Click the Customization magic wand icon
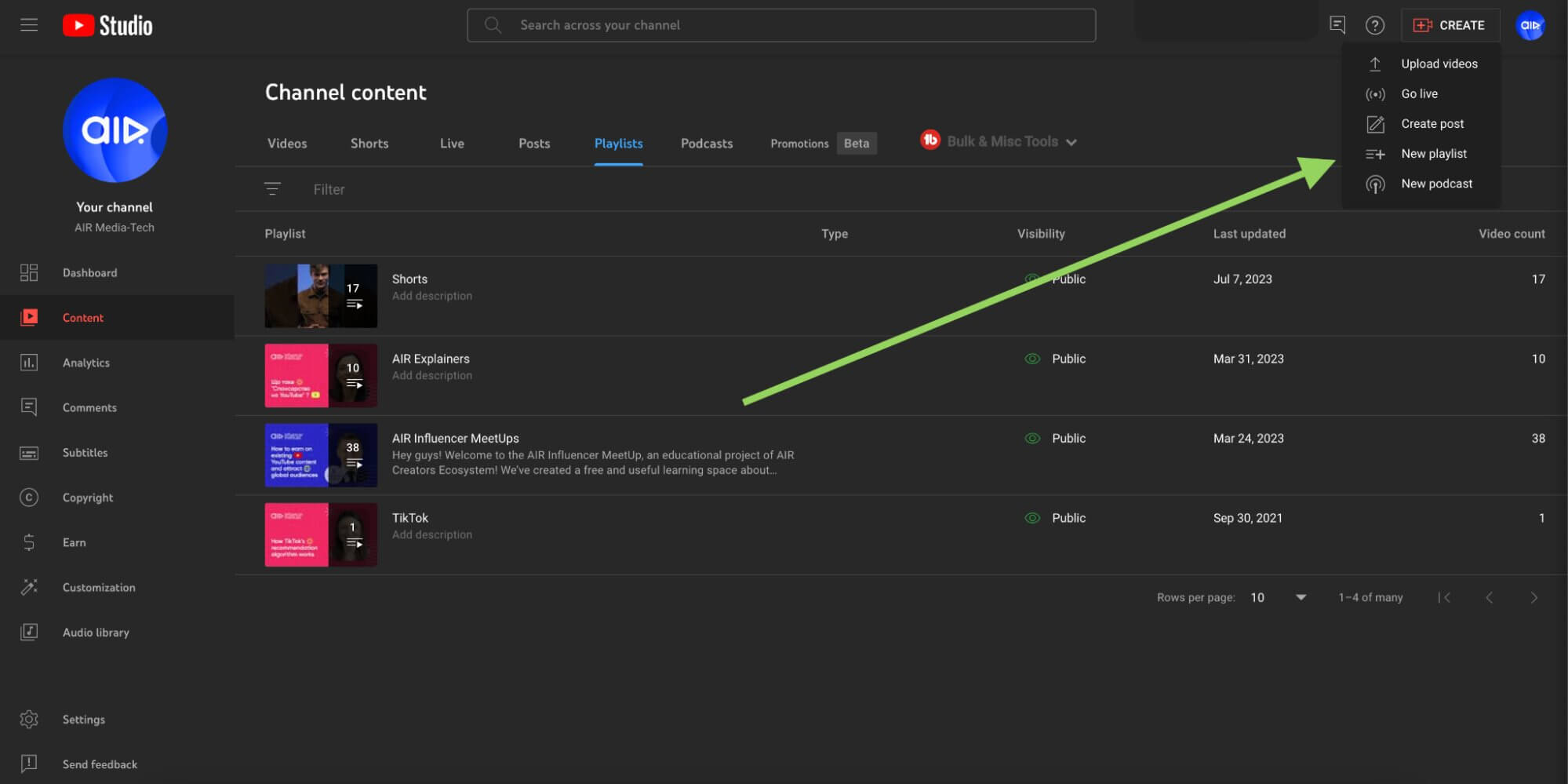The height and width of the screenshot is (784, 1568). [x=29, y=587]
